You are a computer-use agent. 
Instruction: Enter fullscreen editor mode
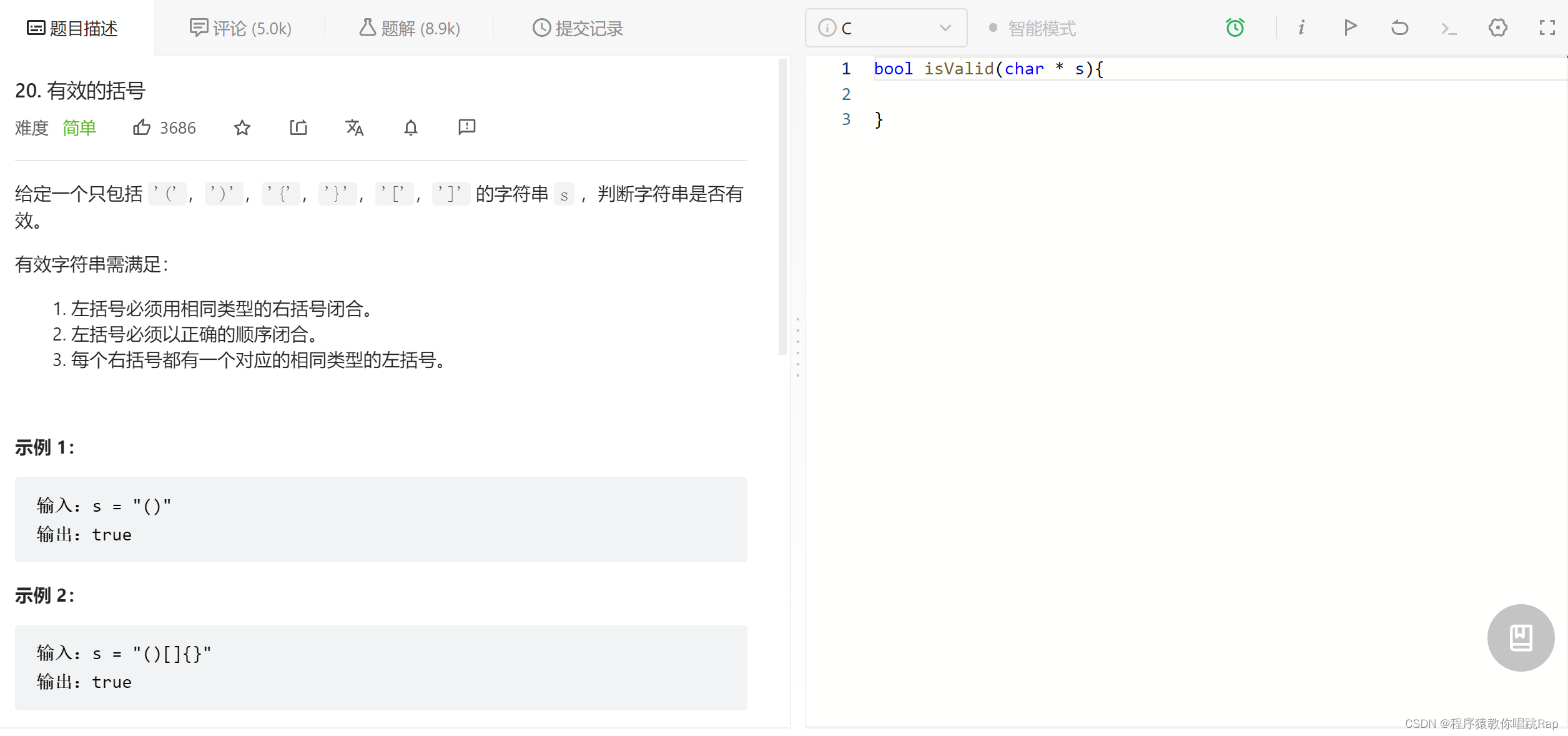coord(1547,27)
